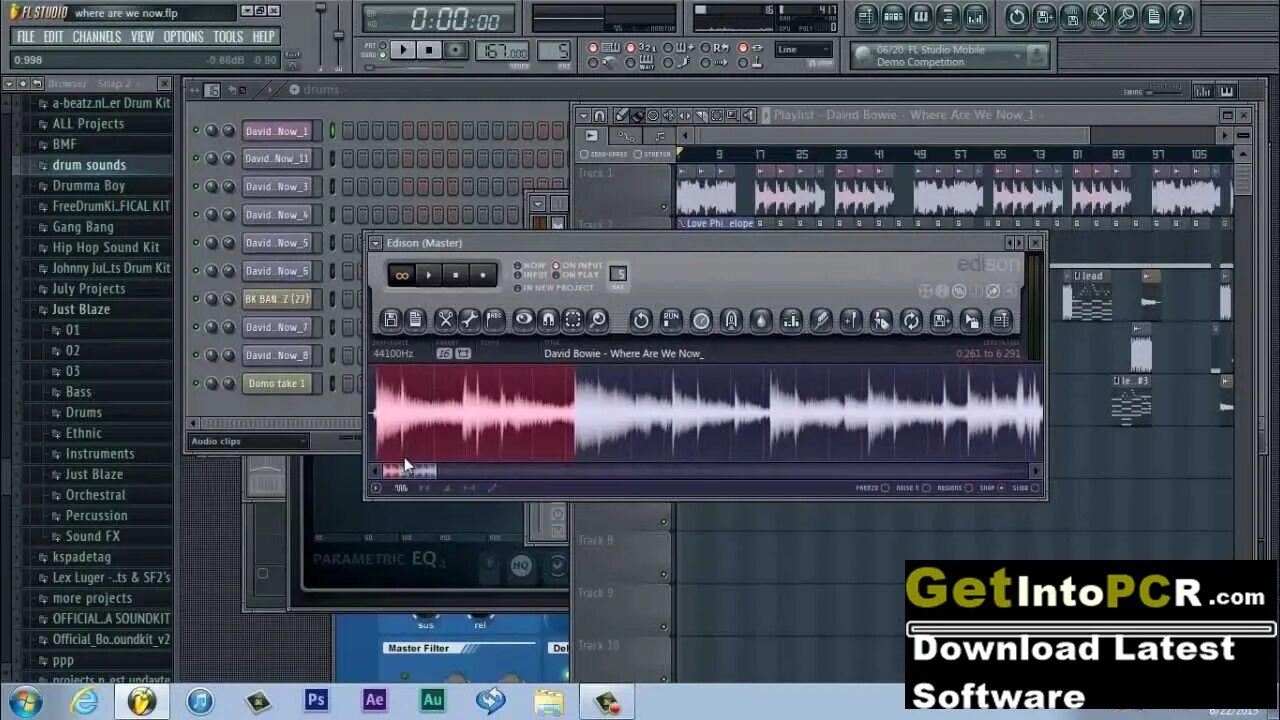Click the Edison waveform scrollbar thumb
Image resolution: width=1280 pixels, height=720 pixels.
point(410,471)
